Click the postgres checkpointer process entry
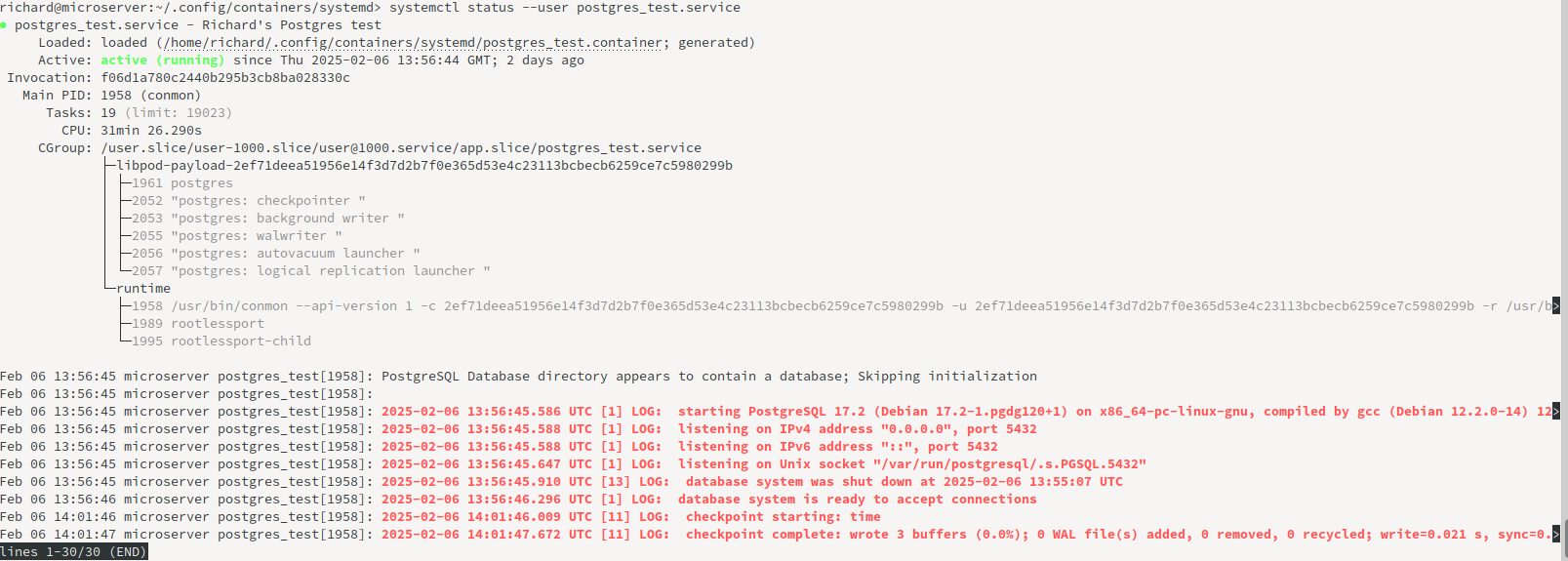 click(x=249, y=201)
